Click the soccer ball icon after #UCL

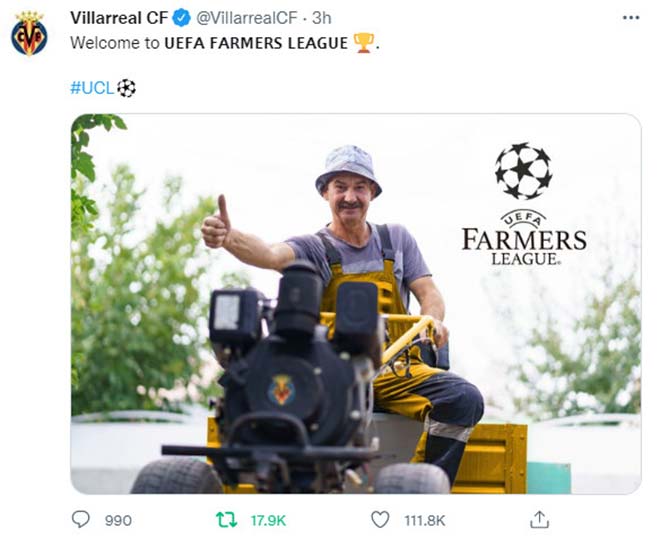(126, 88)
